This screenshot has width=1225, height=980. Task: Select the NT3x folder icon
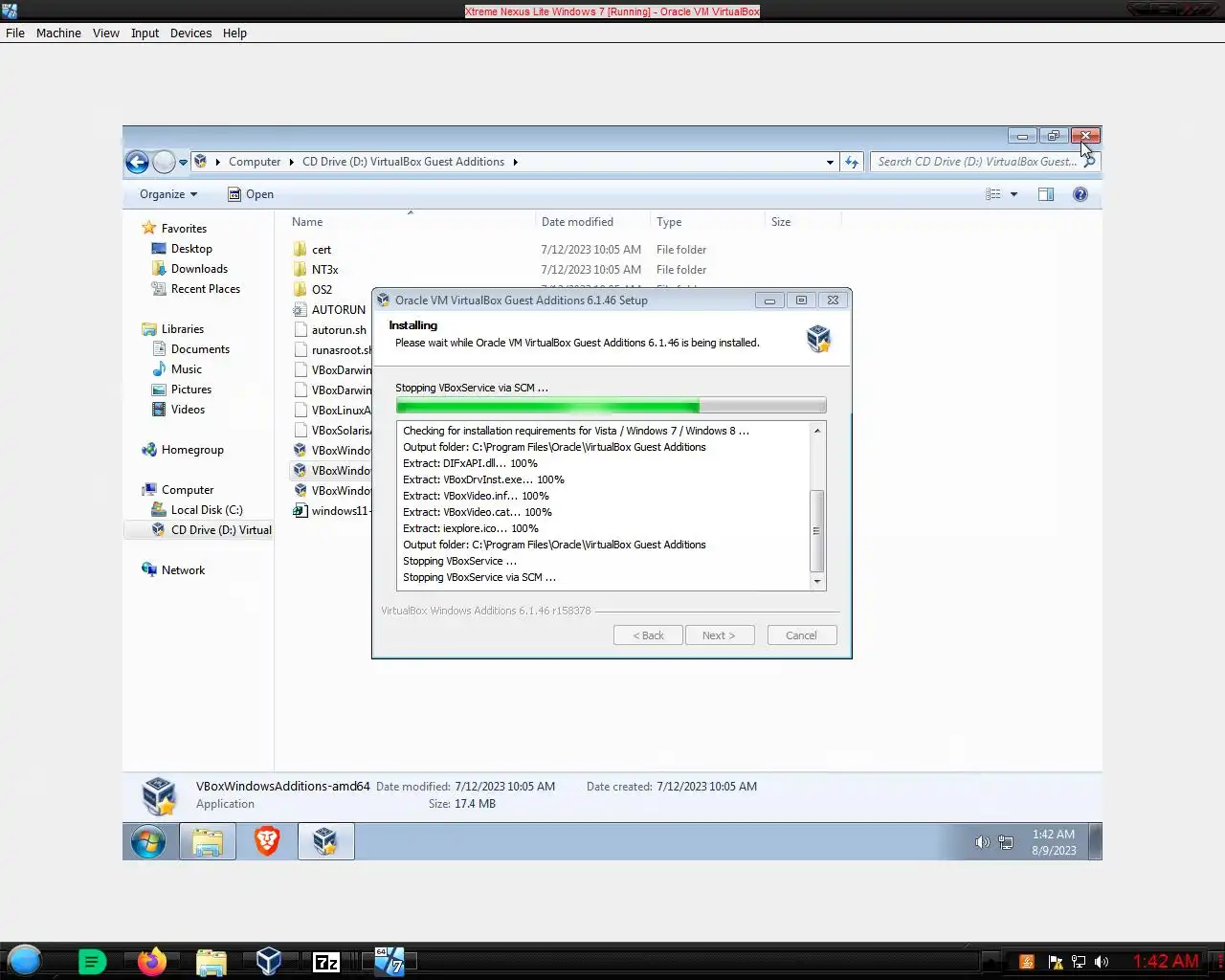pos(300,270)
